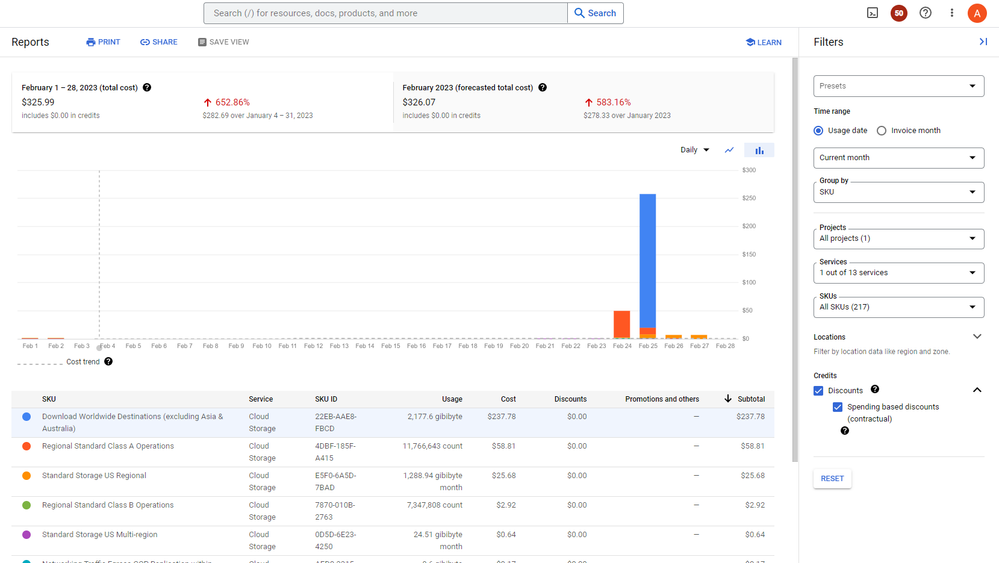Sort table by SKU ID column header
The height and width of the screenshot is (563, 999).
(326, 399)
